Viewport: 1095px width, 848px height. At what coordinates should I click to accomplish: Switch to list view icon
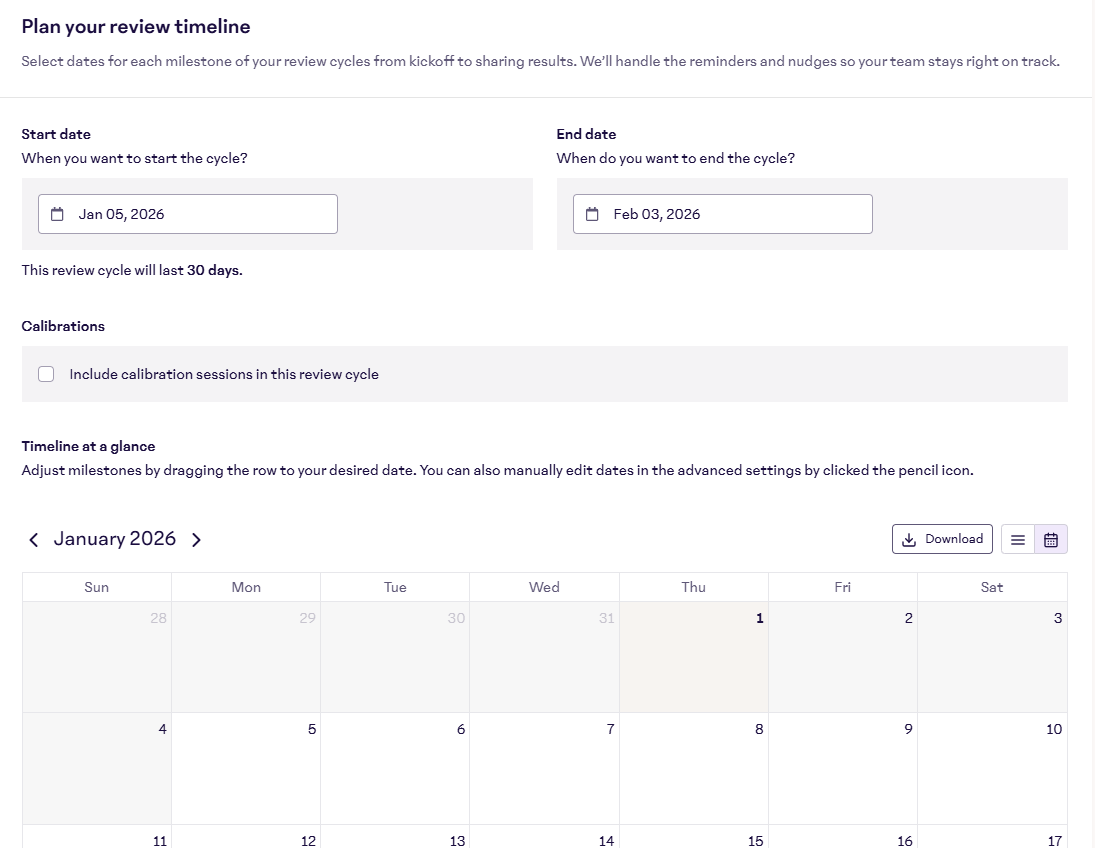pyautogui.click(x=1018, y=539)
